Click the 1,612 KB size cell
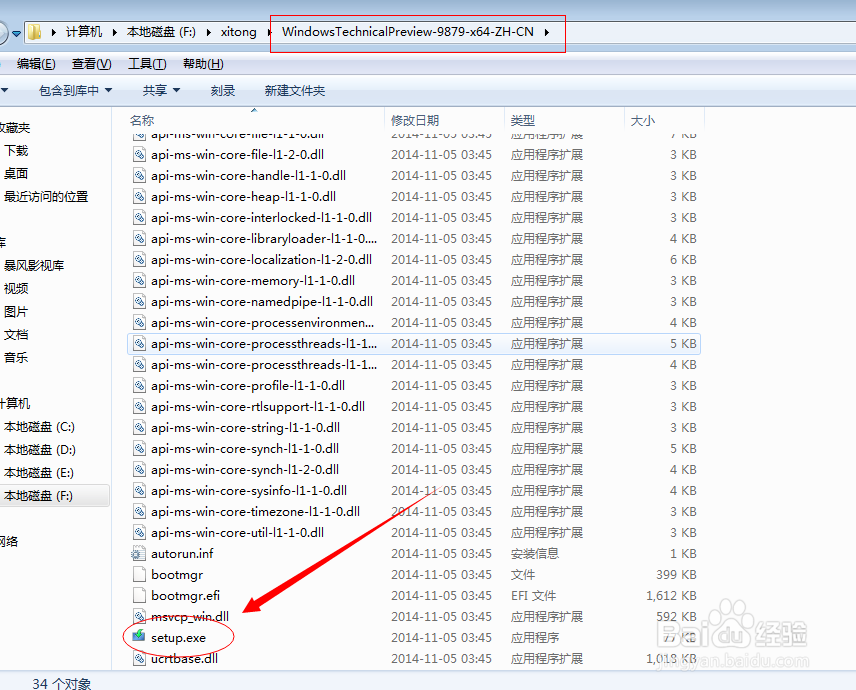The width and height of the screenshot is (856, 690). click(671, 596)
